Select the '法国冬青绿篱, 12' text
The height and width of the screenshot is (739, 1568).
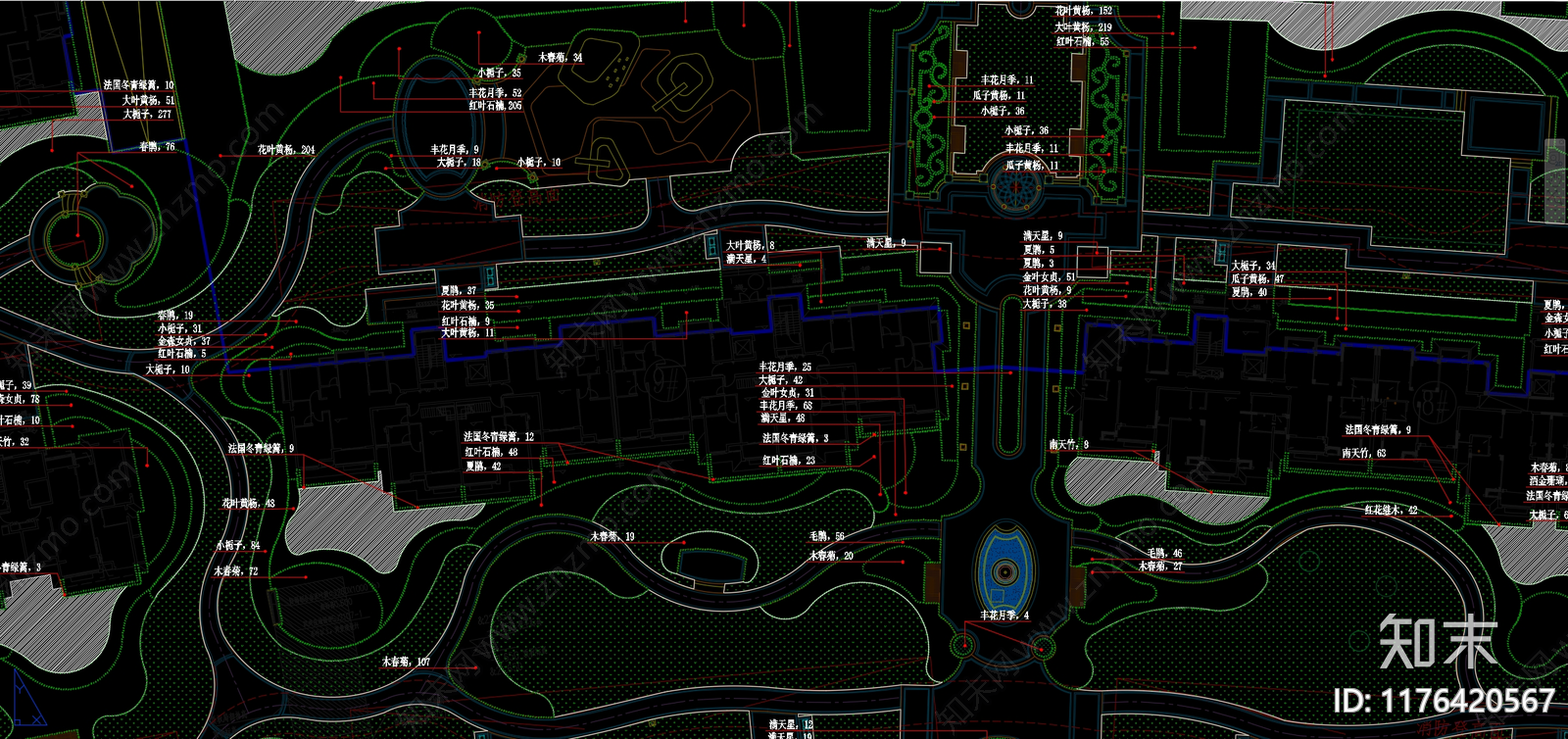click(x=500, y=437)
